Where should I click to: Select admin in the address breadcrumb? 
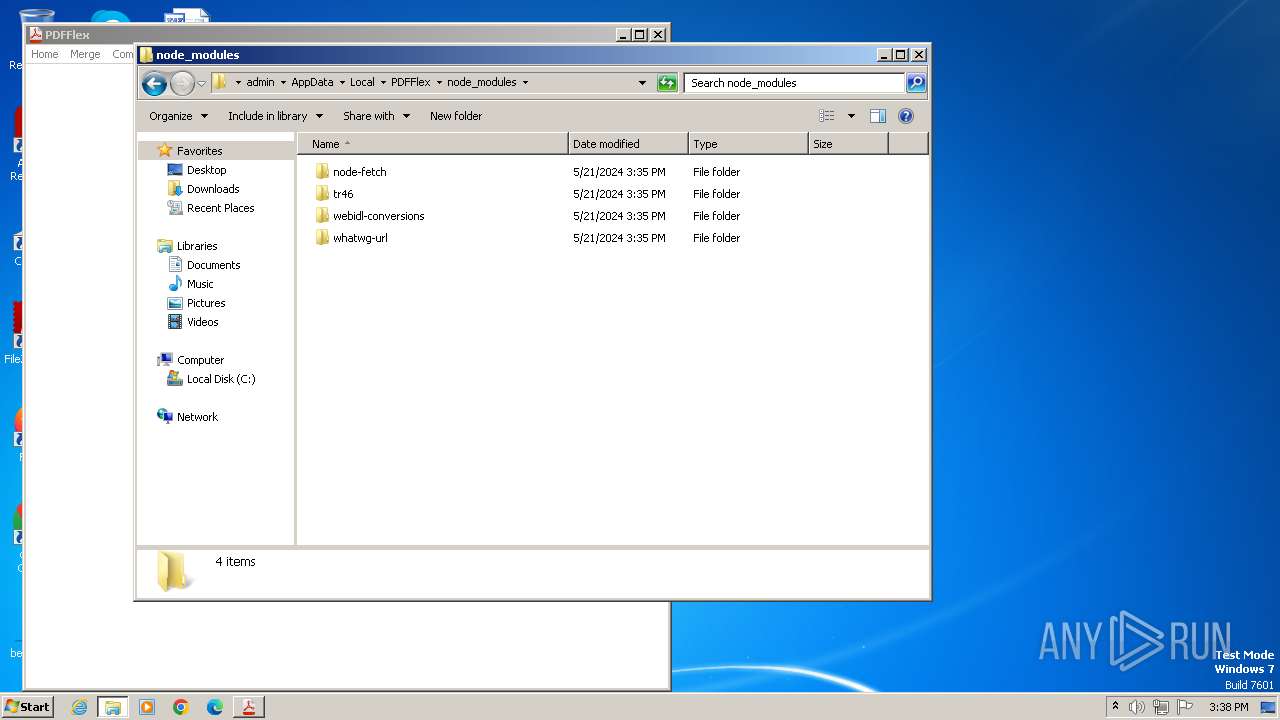click(x=260, y=82)
